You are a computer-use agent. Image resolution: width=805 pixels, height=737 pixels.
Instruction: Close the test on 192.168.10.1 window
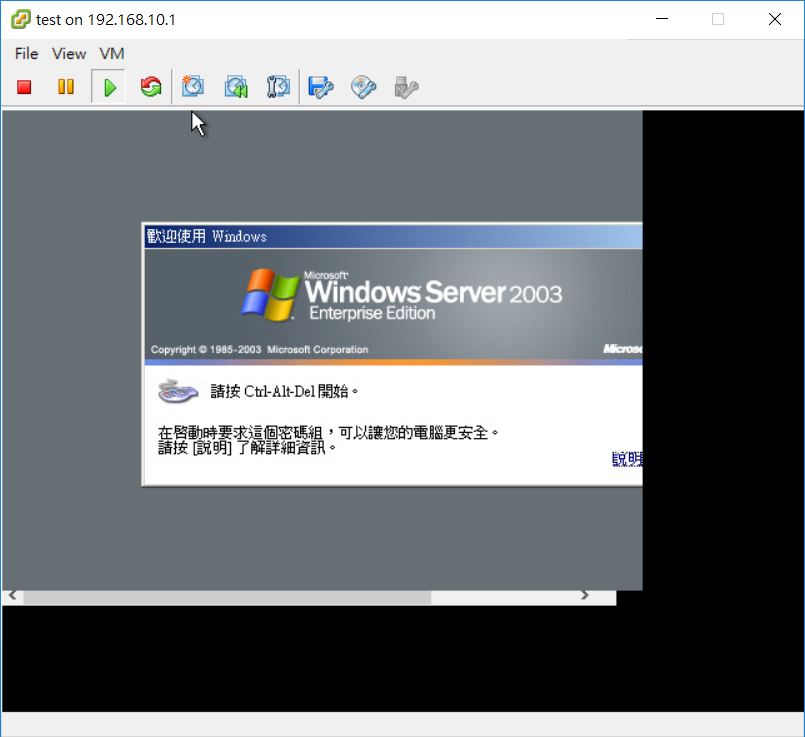pos(775,20)
